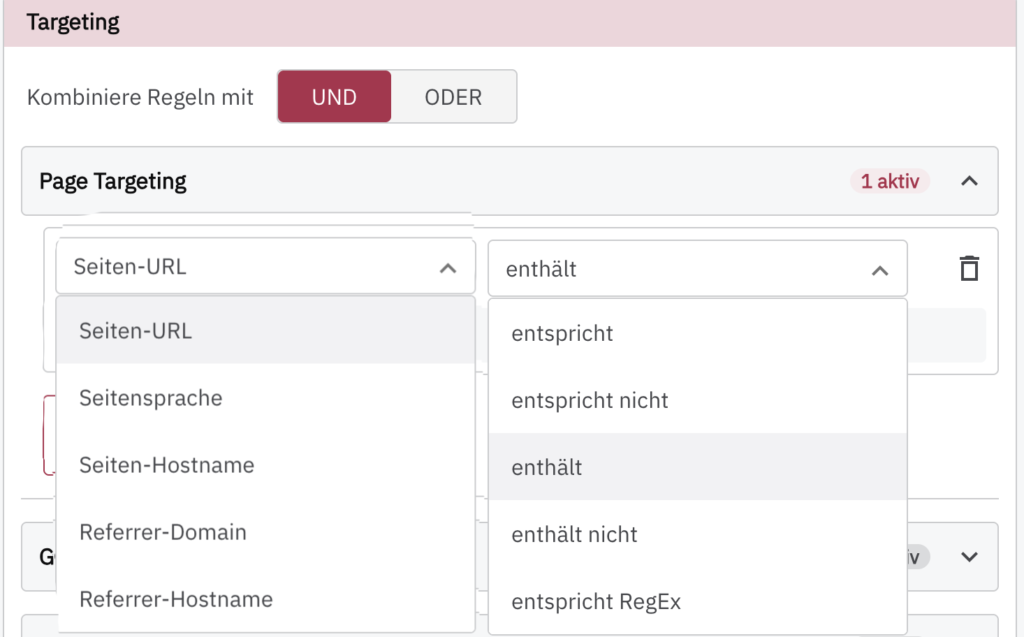Viewport: 1024px width, 637px height.
Task: Close the enthält dropdown via its chevron
Action: tap(879, 268)
